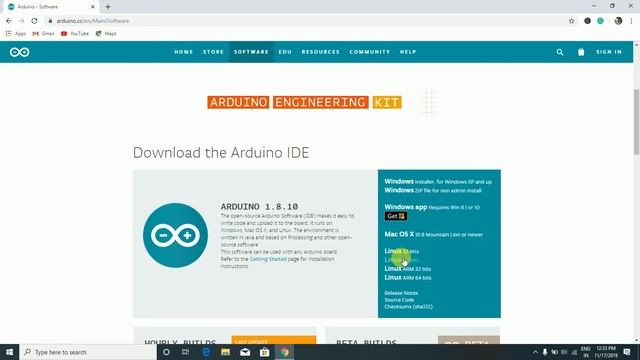The width and height of the screenshot is (640, 360).
Task: Download Windows ZIP for non admin install
Action: 433,190
